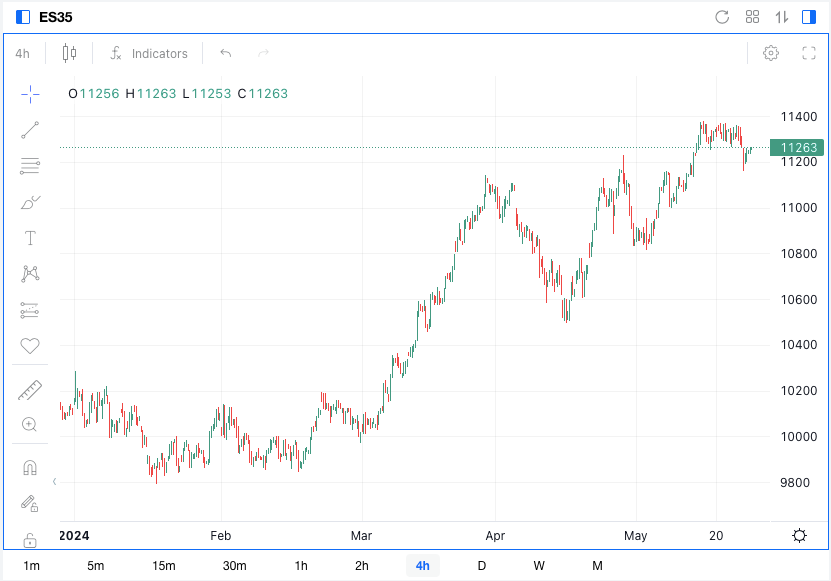Switch to the 1h timeframe tab
831x581 pixels.
301,566
